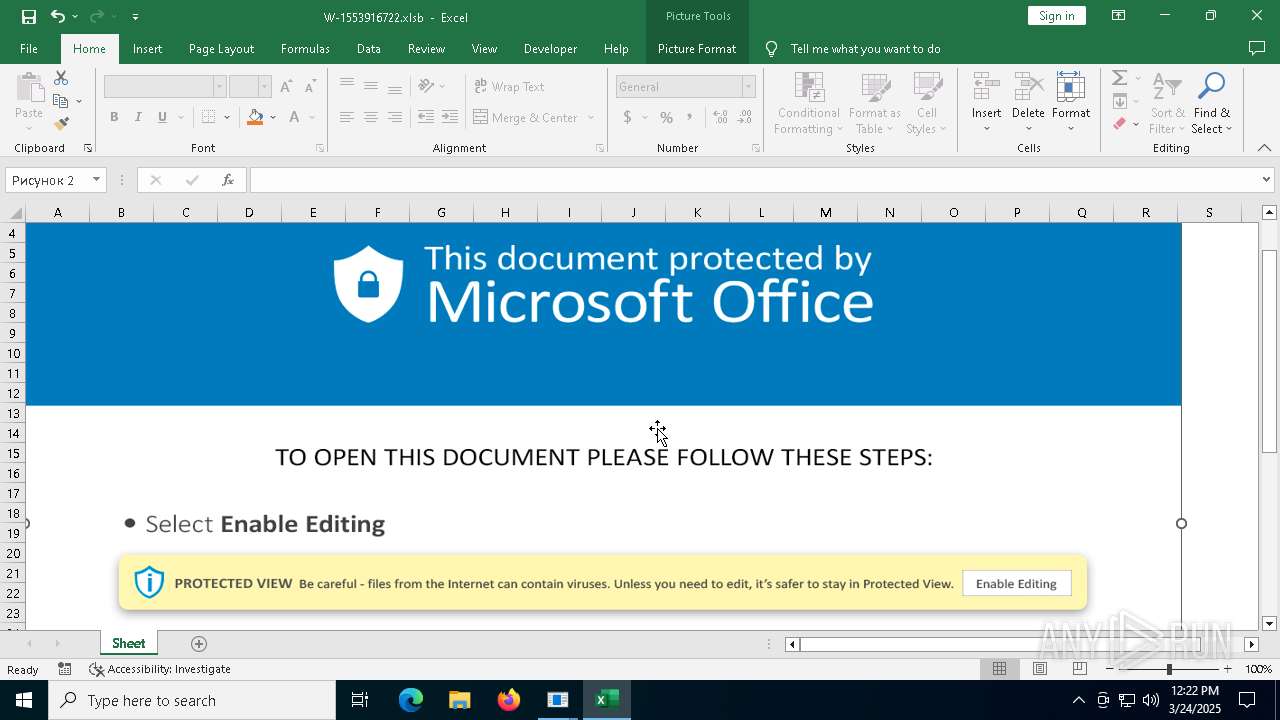
Task: Open File Explorer from the taskbar
Action: [459, 700]
